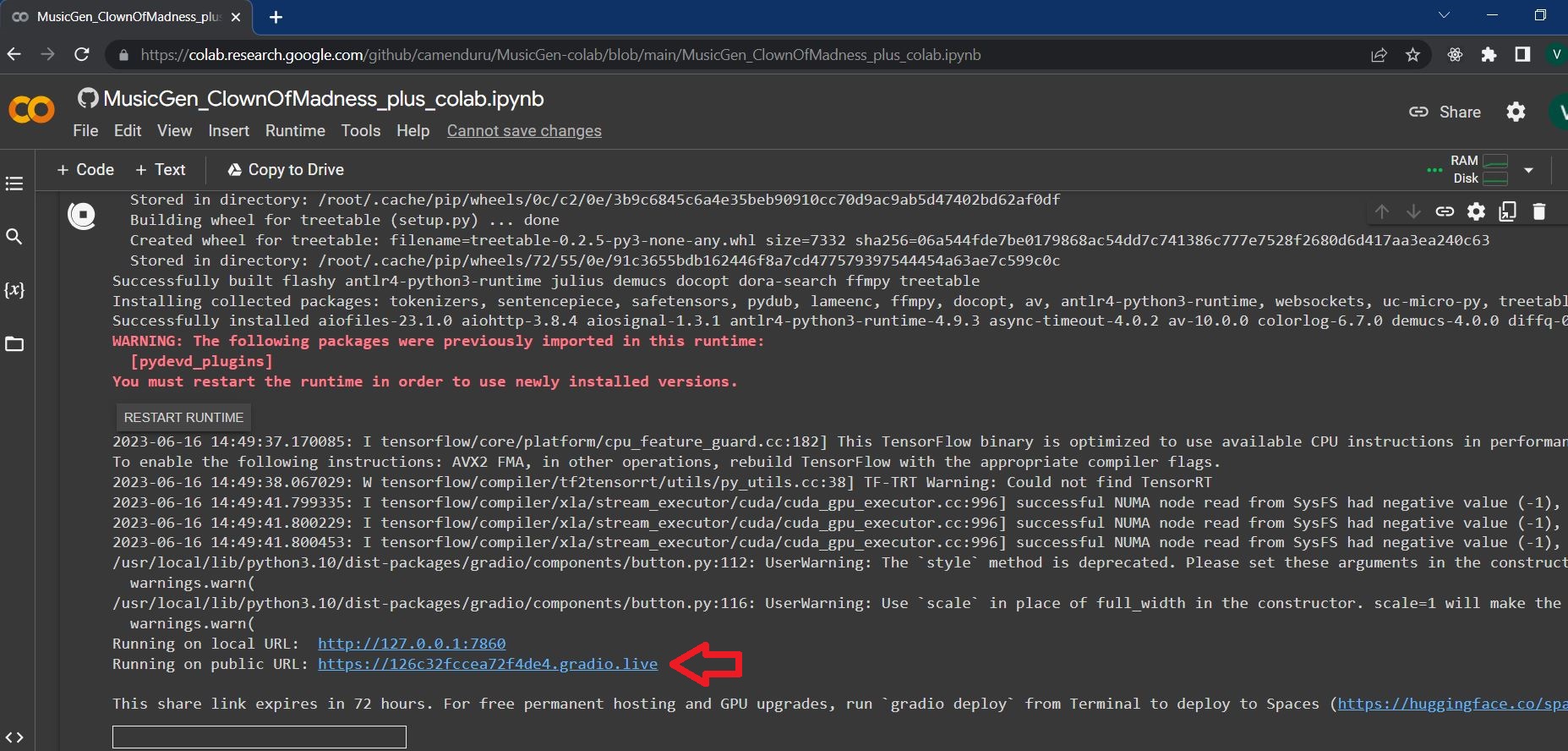
Task: Open browser extensions puzzle icon
Action: (x=1489, y=55)
